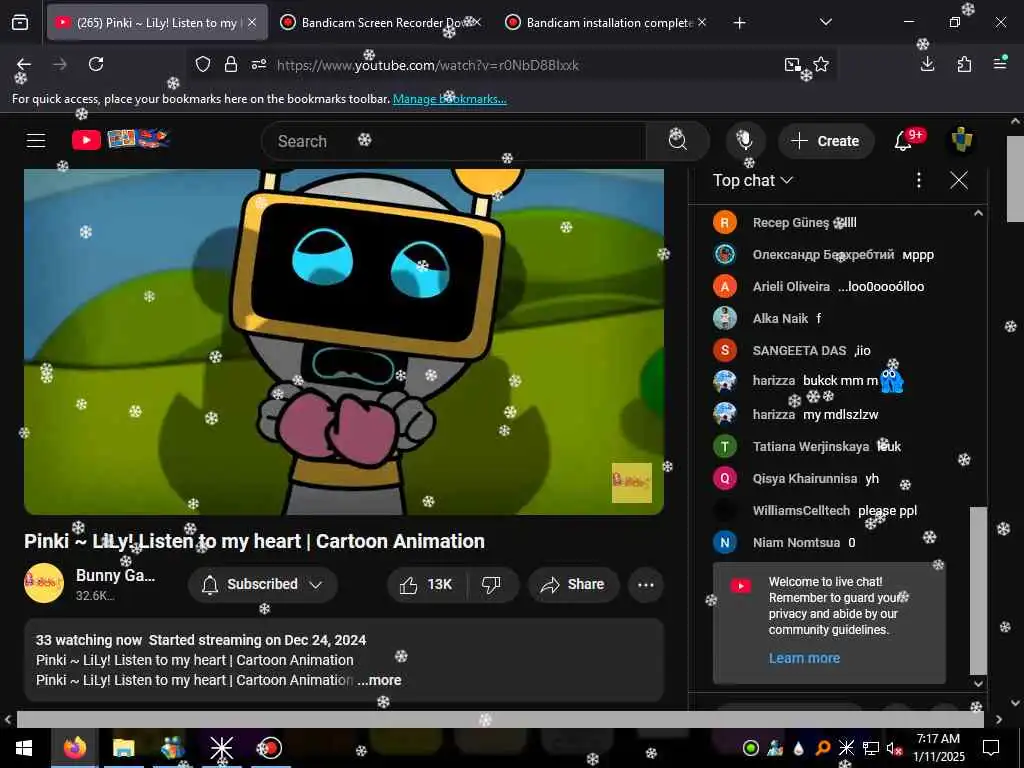The image size is (1024, 768).
Task: Switch to Bandicam Screen Recorder Download tab
Action: click(381, 23)
